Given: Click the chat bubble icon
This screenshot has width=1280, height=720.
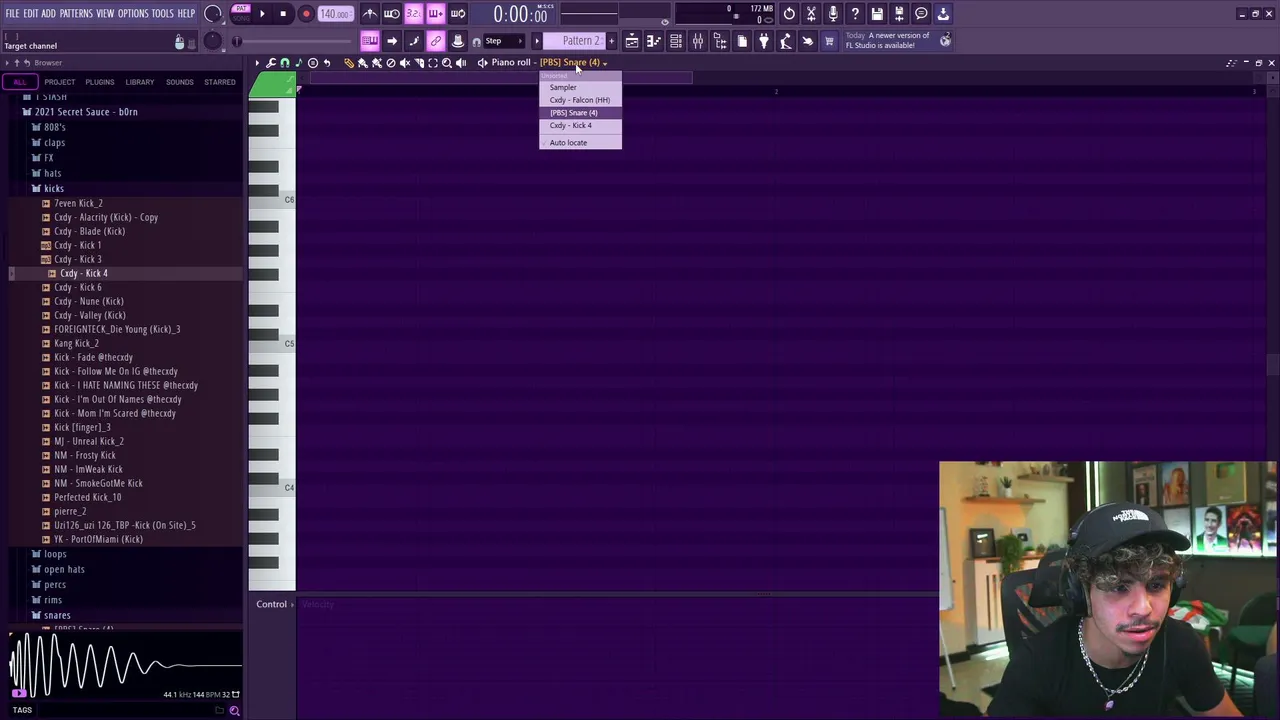Looking at the screenshot, I should pyautogui.click(x=921, y=14).
